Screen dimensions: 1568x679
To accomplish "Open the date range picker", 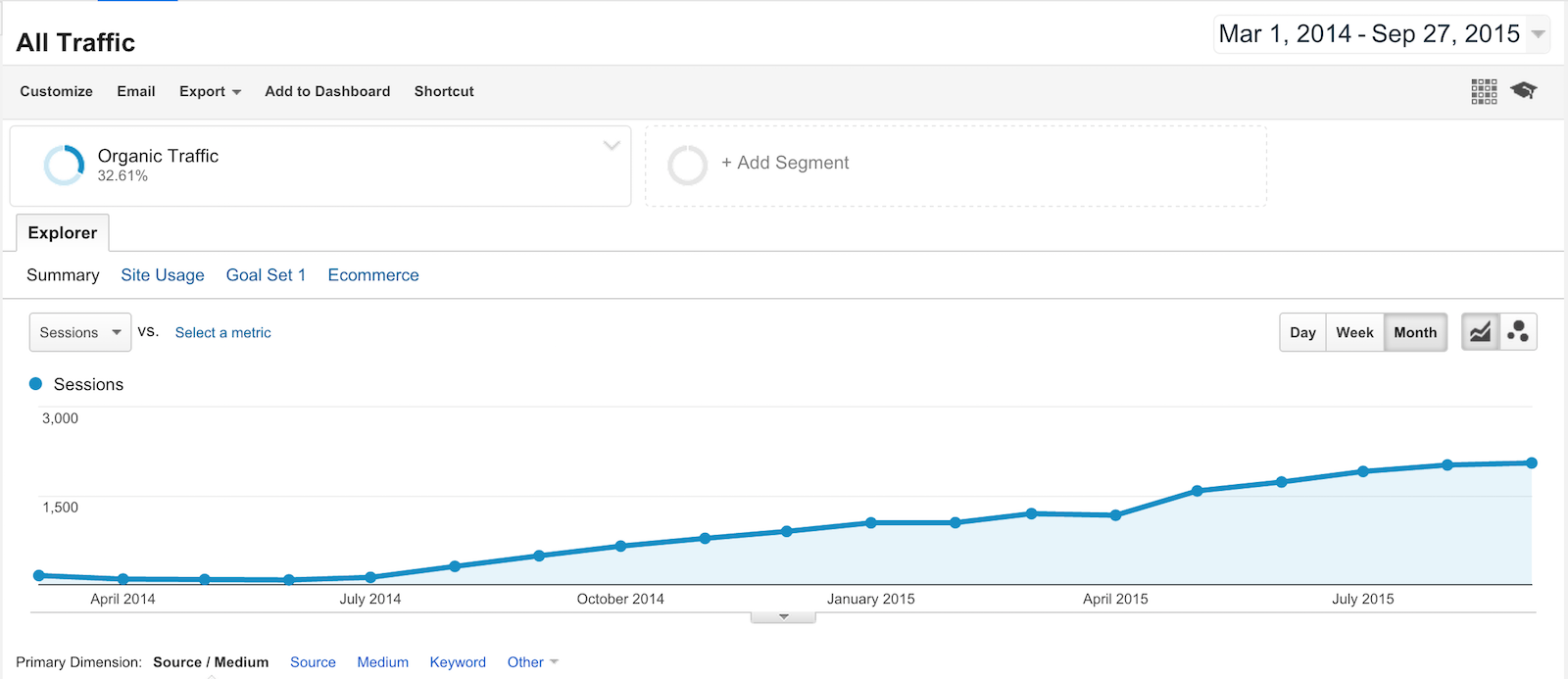I will (1382, 34).
